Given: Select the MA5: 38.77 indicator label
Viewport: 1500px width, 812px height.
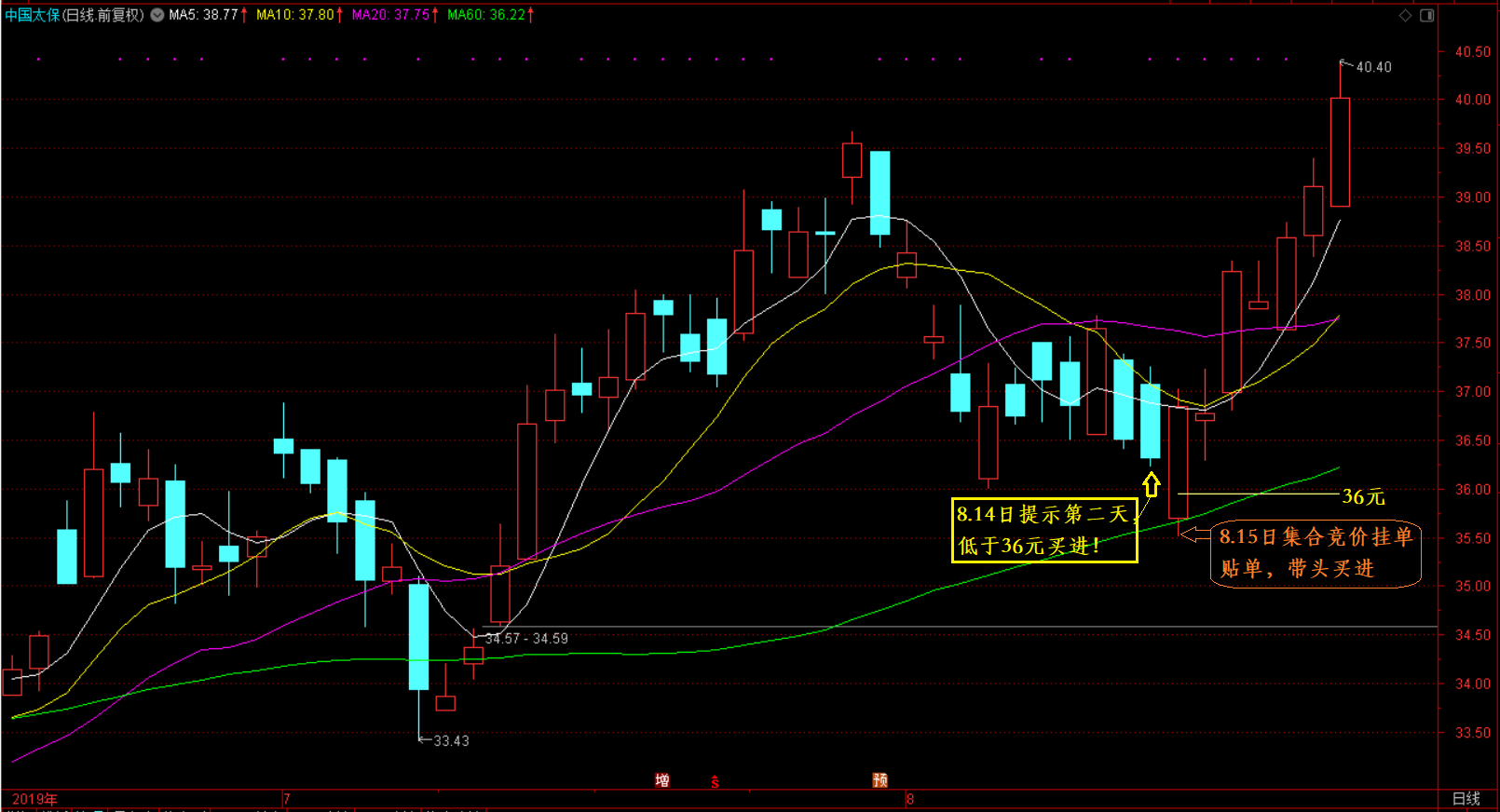Looking at the screenshot, I should (203, 15).
